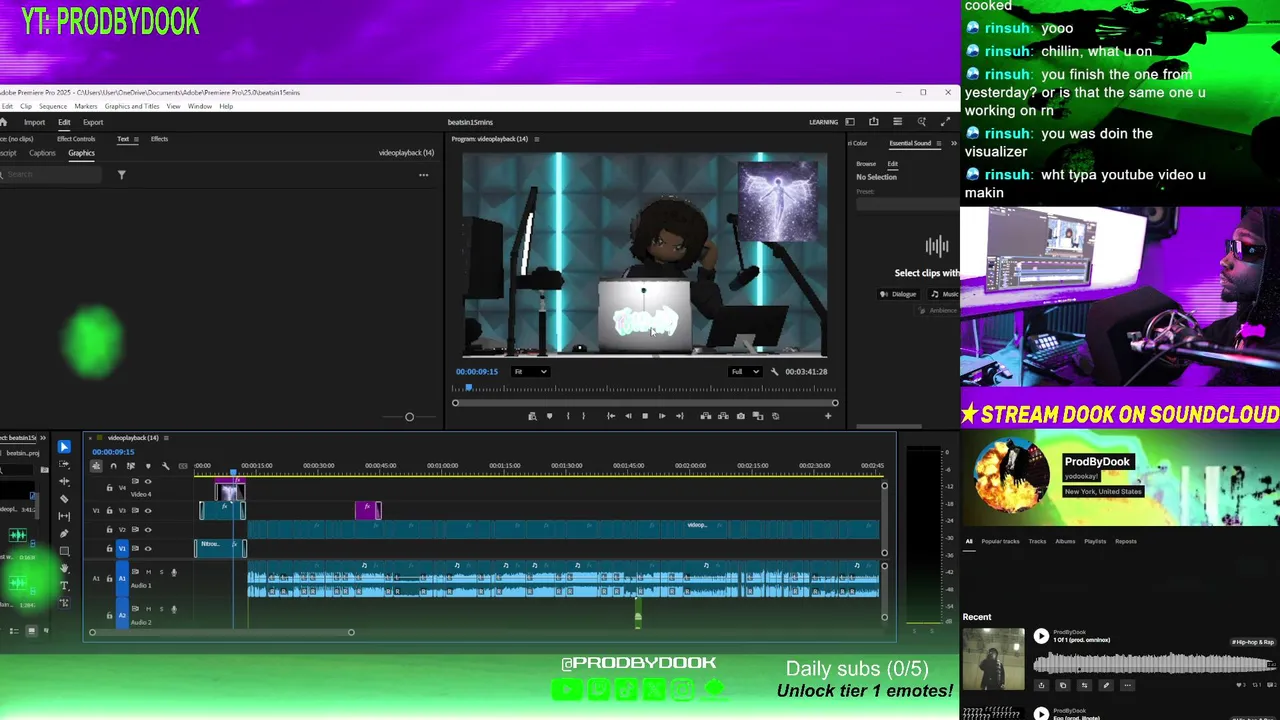Toggle visibility eye for track V4
Viewport: 1280px width, 720px height.
(148, 482)
